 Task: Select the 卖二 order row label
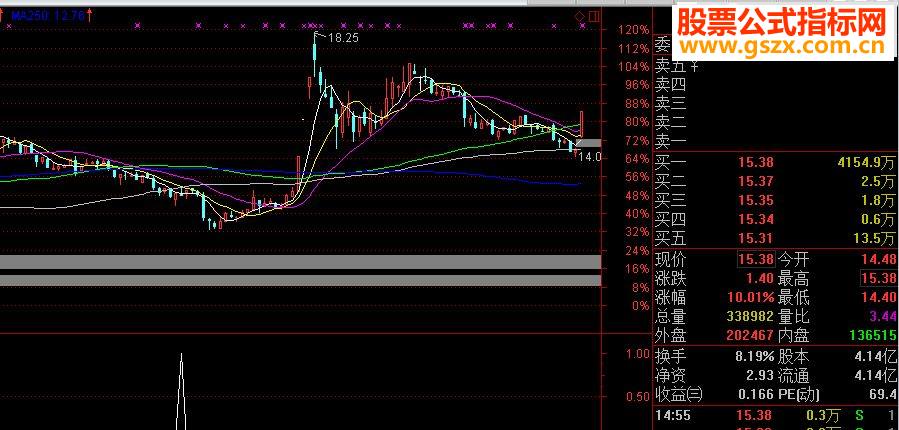pos(671,122)
